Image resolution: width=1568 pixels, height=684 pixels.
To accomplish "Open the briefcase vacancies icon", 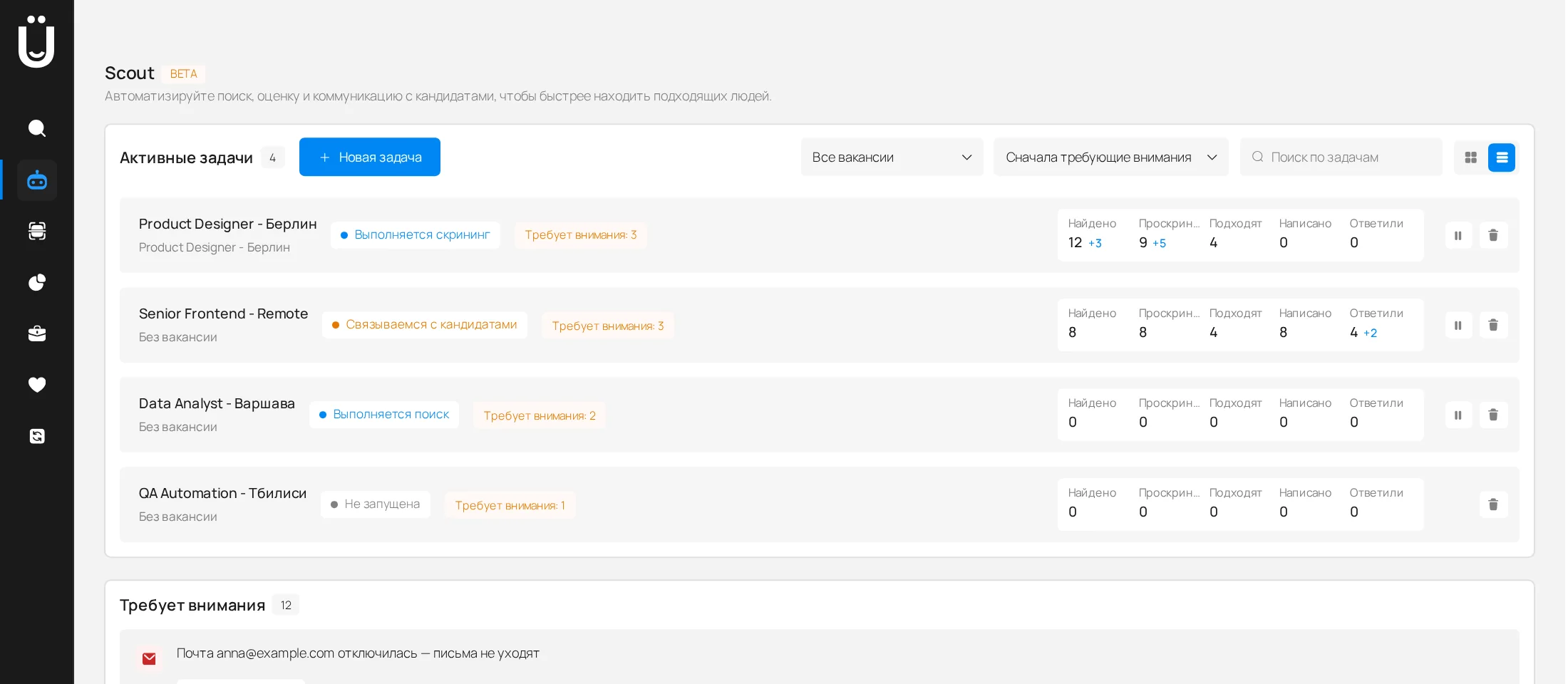I will point(37,333).
